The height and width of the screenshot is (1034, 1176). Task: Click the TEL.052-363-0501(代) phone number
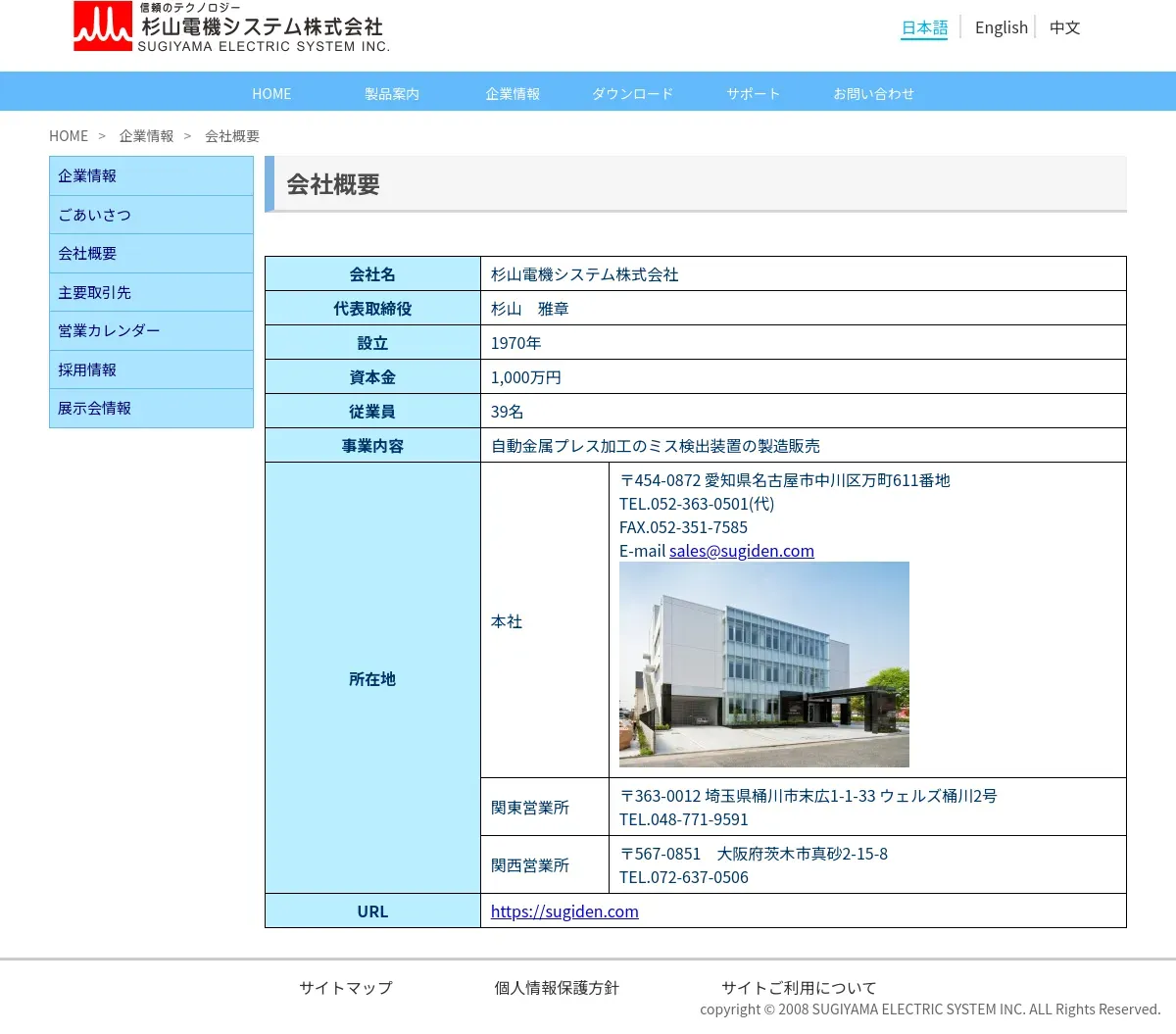click(697, 504)
